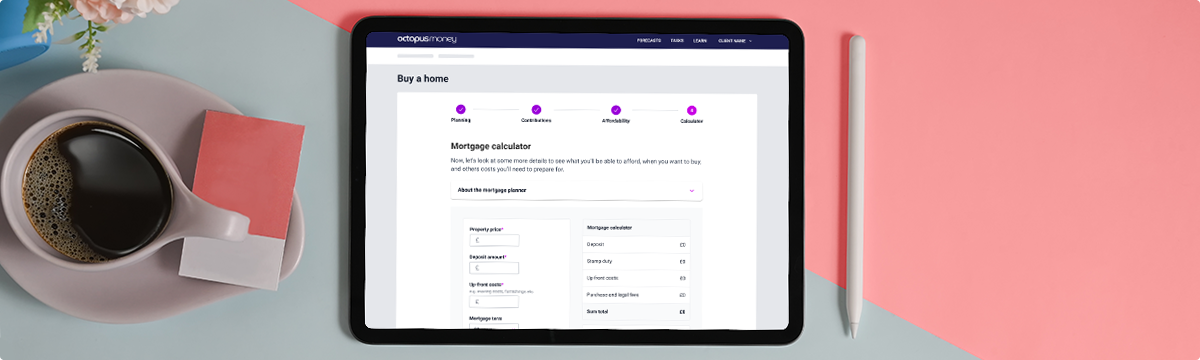This screenshot has width=1200, height=360.
Task: Go to the Planning step circle
Action: pos(461,110)
